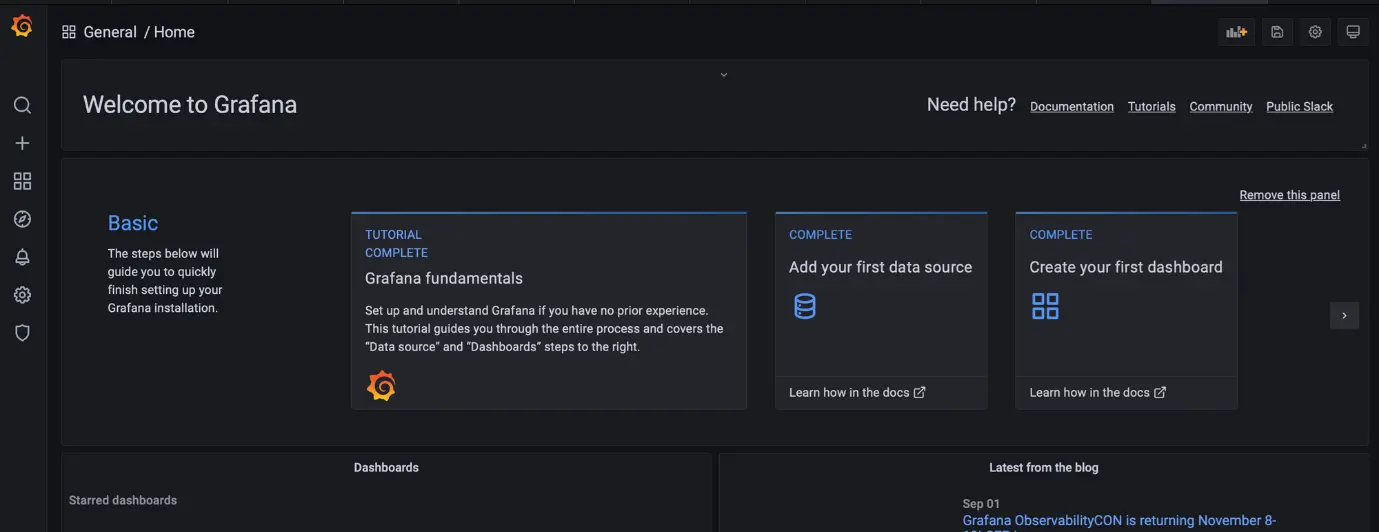Open Grafana ObservabilityCON blog post link
This screenshot has width=1379, height=532.
1118,520
